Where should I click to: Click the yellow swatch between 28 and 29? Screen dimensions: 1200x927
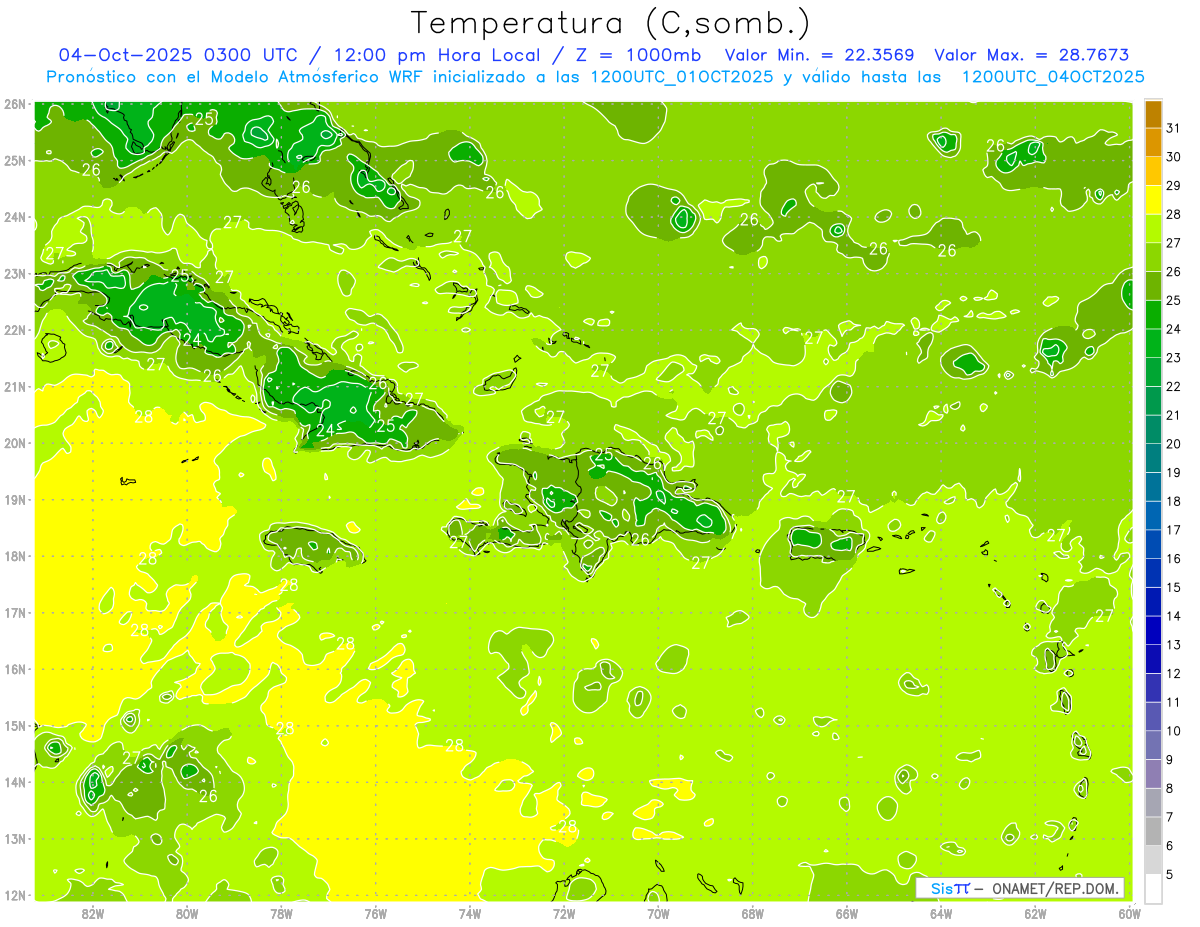tap(1153, 199)
